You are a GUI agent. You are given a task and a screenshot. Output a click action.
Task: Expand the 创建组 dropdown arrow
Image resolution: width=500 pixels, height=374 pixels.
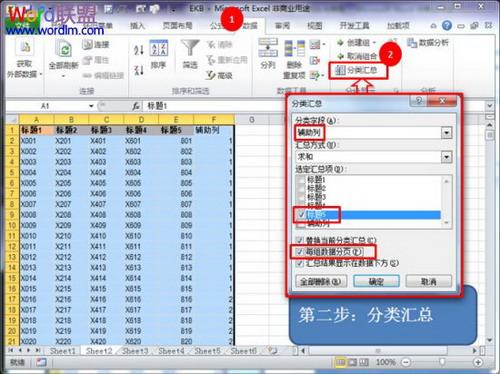[x=374, y=43]
